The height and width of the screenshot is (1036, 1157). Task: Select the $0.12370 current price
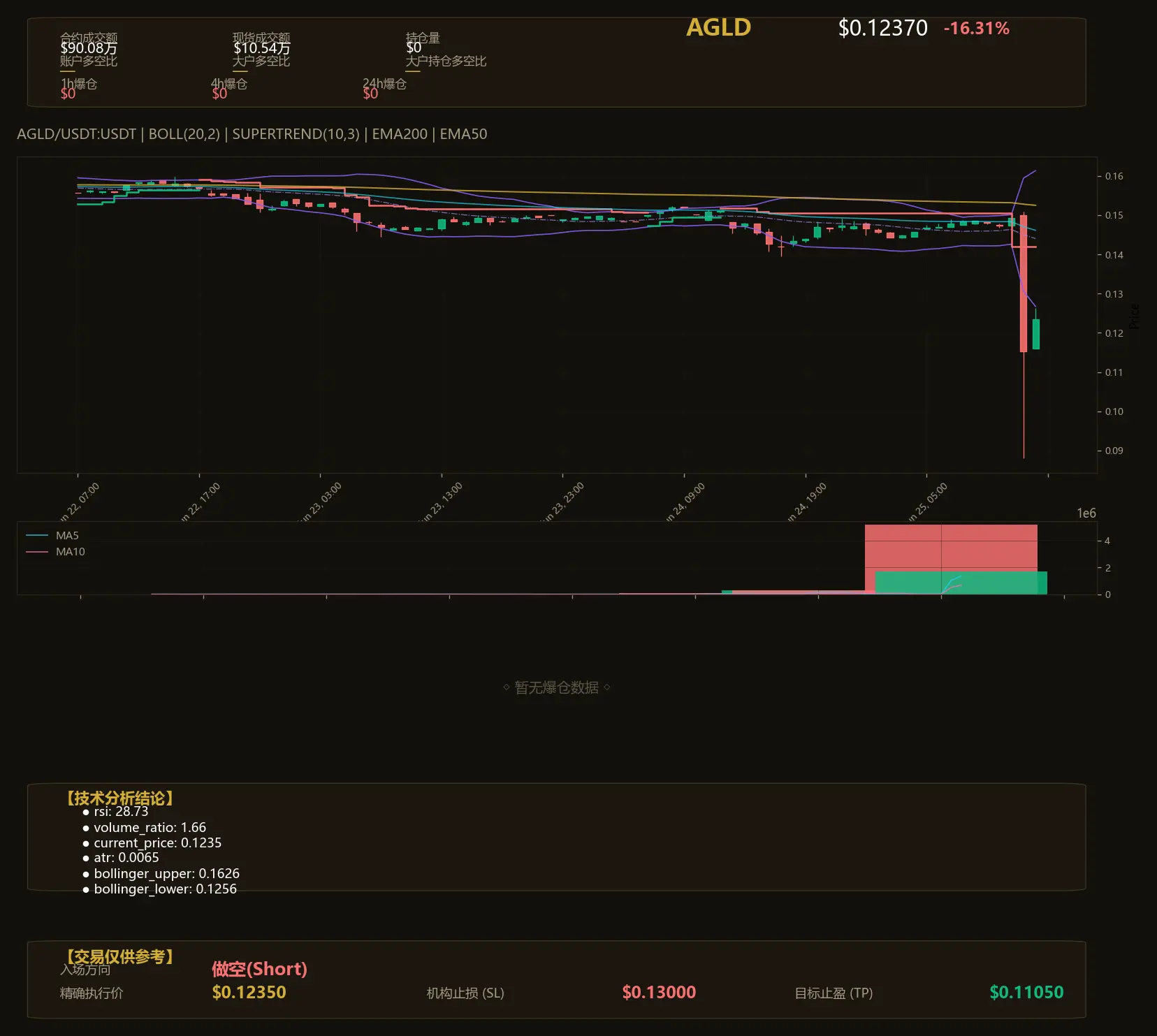[882, 28]
